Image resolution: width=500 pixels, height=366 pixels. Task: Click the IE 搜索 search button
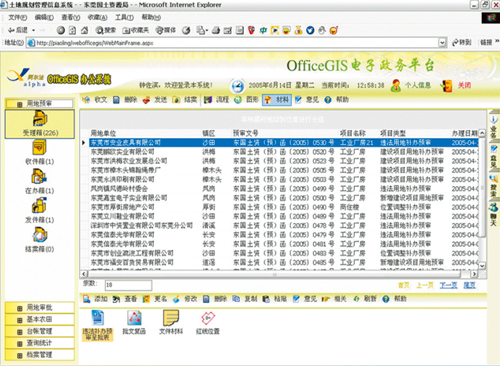click(106, 30)
